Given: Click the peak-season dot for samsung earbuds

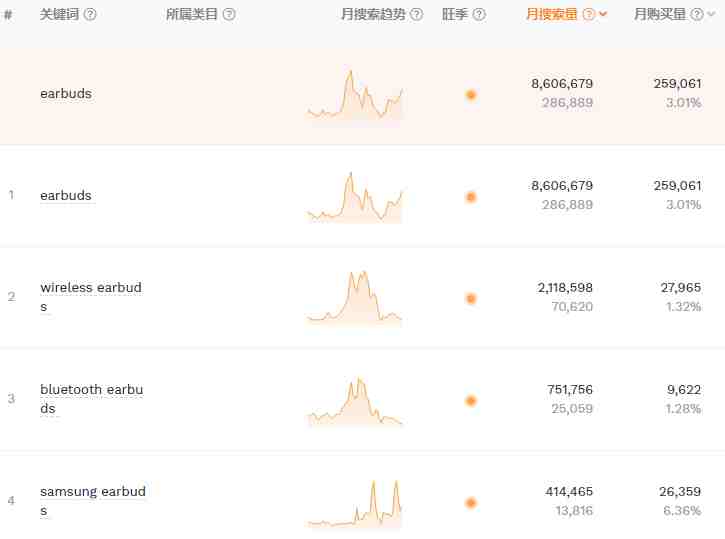Looking at the screenshot, I should pos(471,503).
